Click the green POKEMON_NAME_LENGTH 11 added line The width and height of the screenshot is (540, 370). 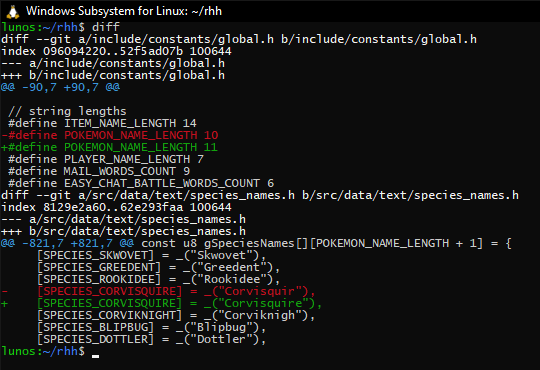click(110, 147)
